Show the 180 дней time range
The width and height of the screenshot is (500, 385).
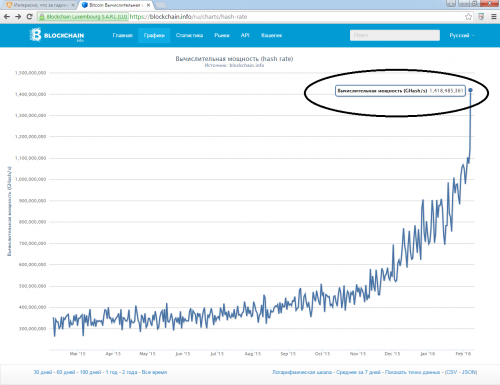click(x=90, y=372)
